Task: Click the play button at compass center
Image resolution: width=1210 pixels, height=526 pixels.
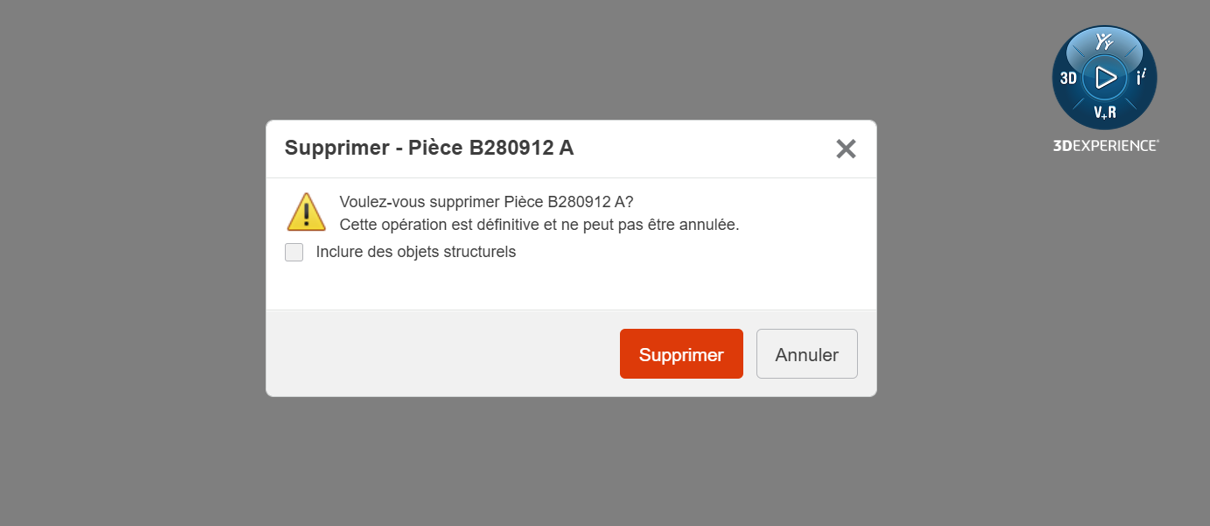Action: point(1105,77)
